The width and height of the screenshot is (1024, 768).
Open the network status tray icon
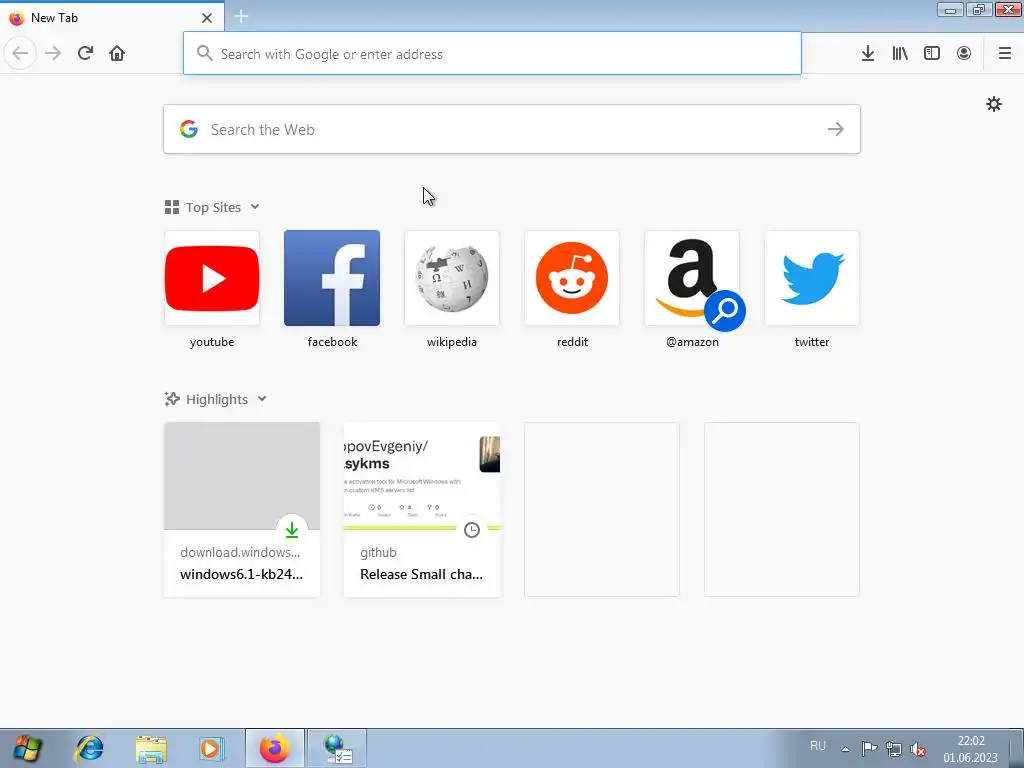893,749
